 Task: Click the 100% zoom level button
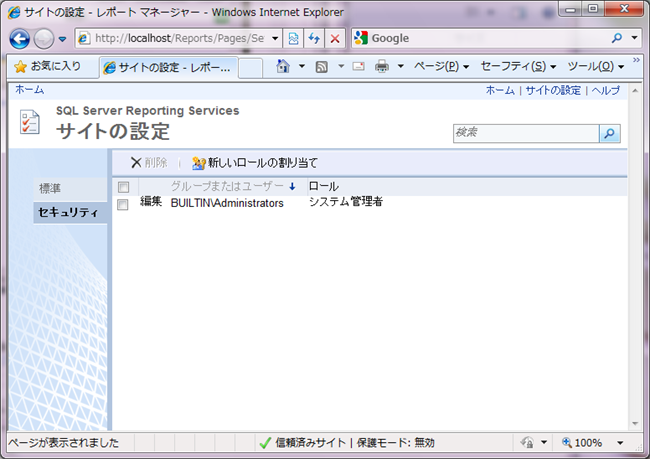[582, 443]
